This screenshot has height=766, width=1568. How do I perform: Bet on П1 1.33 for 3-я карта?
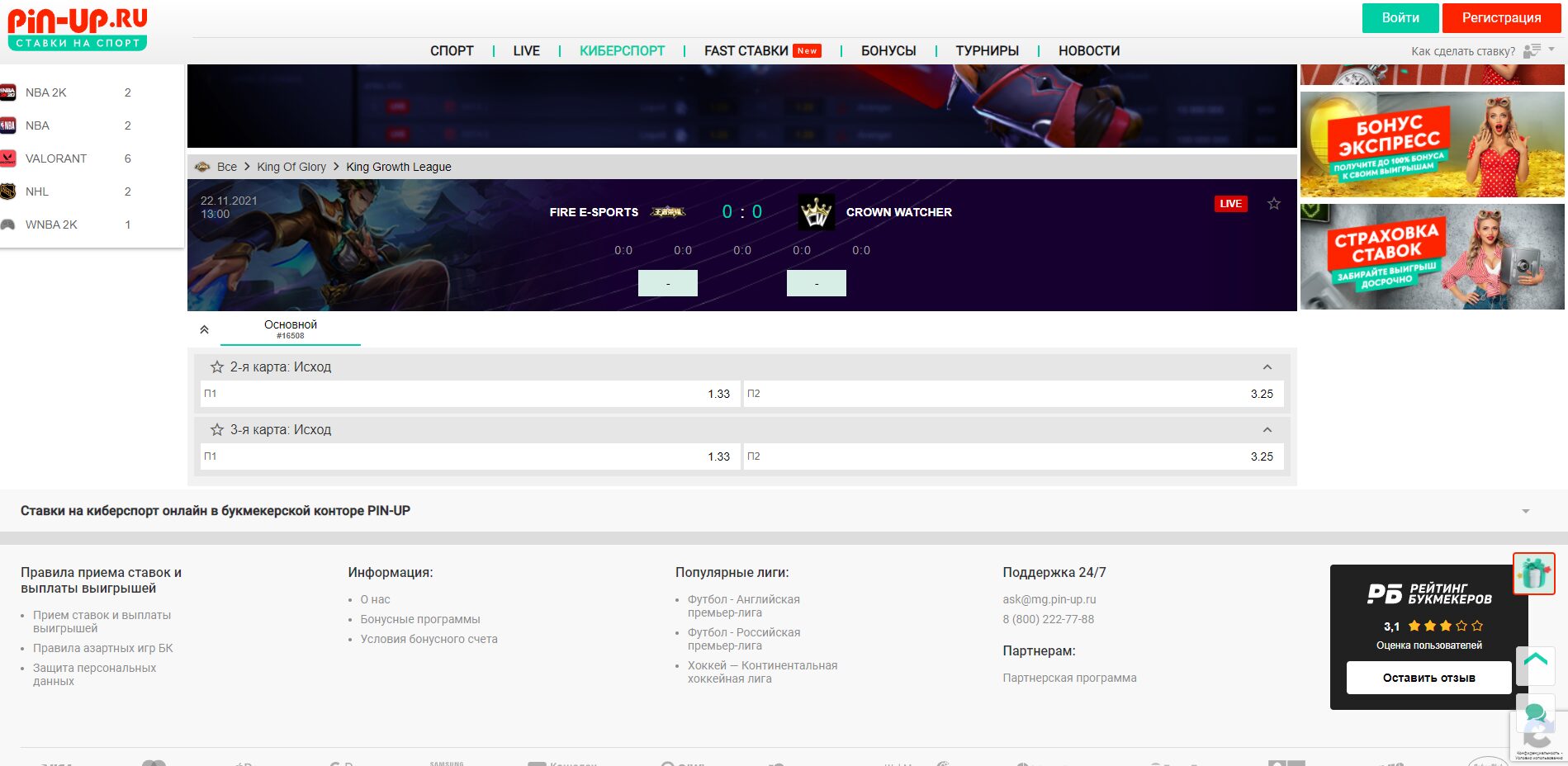click(470, 456)
